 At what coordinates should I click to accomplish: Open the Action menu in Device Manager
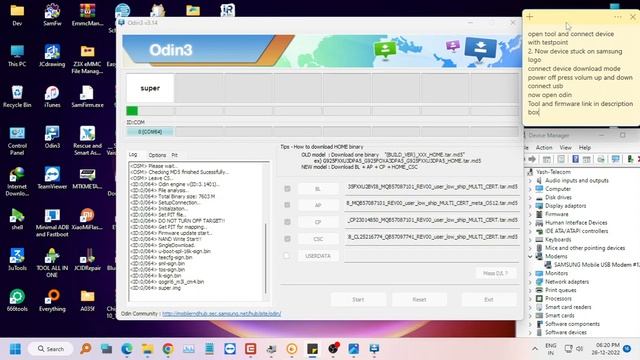tap(544, 147)
